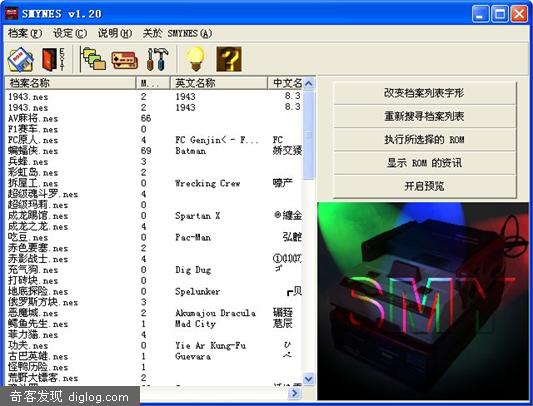The height and width of the screenshot is (406, 533).
Task: Select 俄罗斯方块.nes in file list
Action: [43, 302]
